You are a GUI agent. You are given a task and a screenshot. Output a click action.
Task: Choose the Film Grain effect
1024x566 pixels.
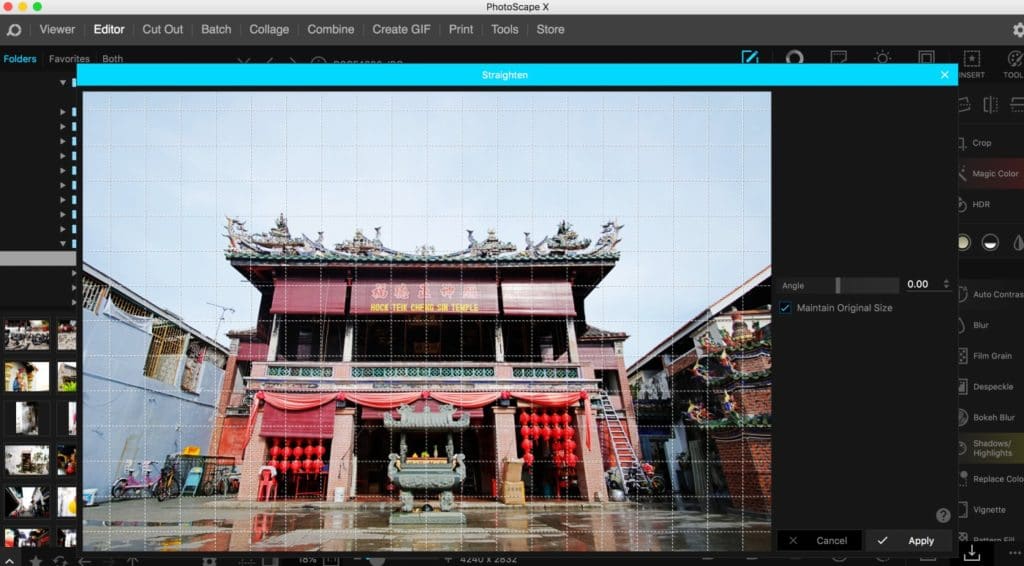pos(992,356)
